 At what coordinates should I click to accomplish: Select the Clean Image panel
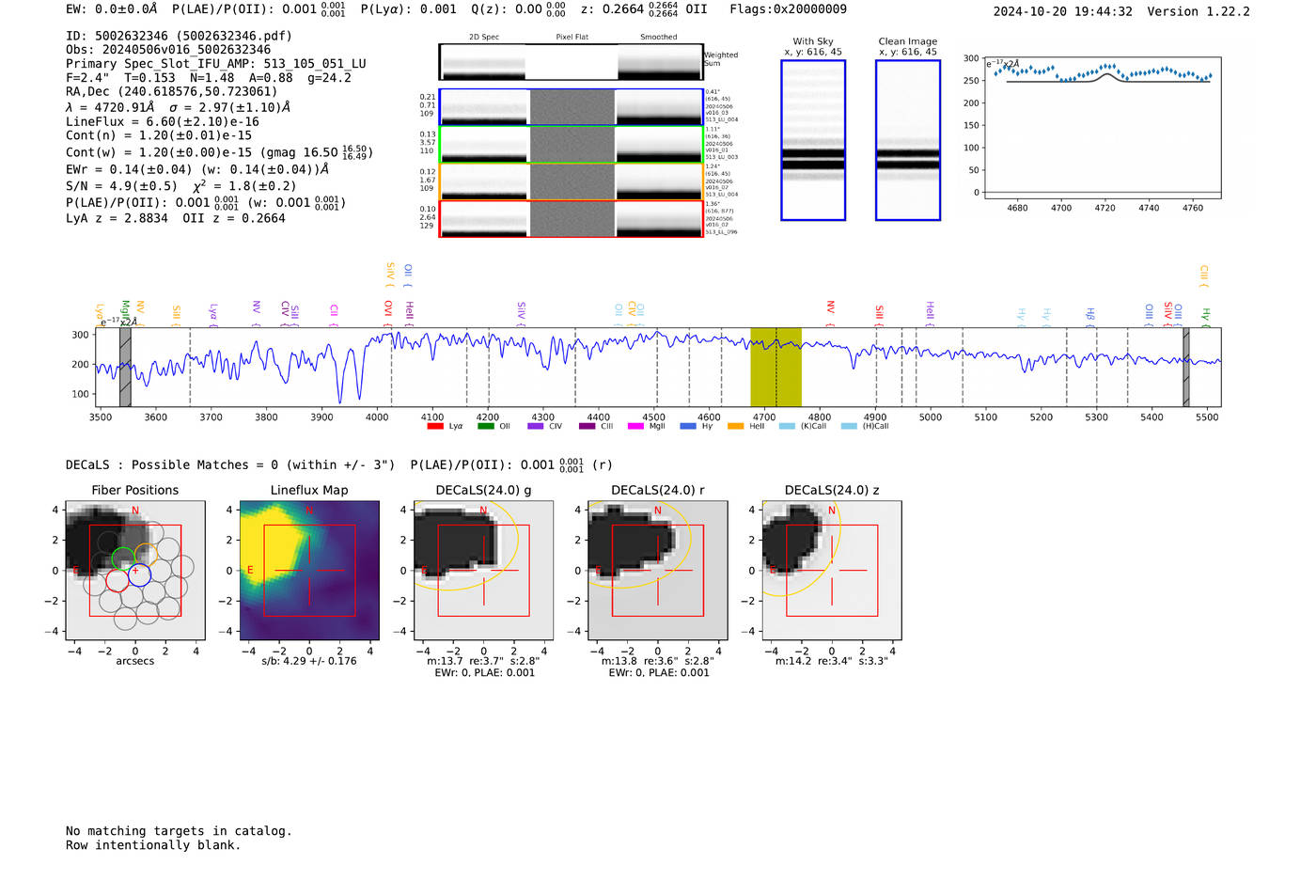click(908, 140)
